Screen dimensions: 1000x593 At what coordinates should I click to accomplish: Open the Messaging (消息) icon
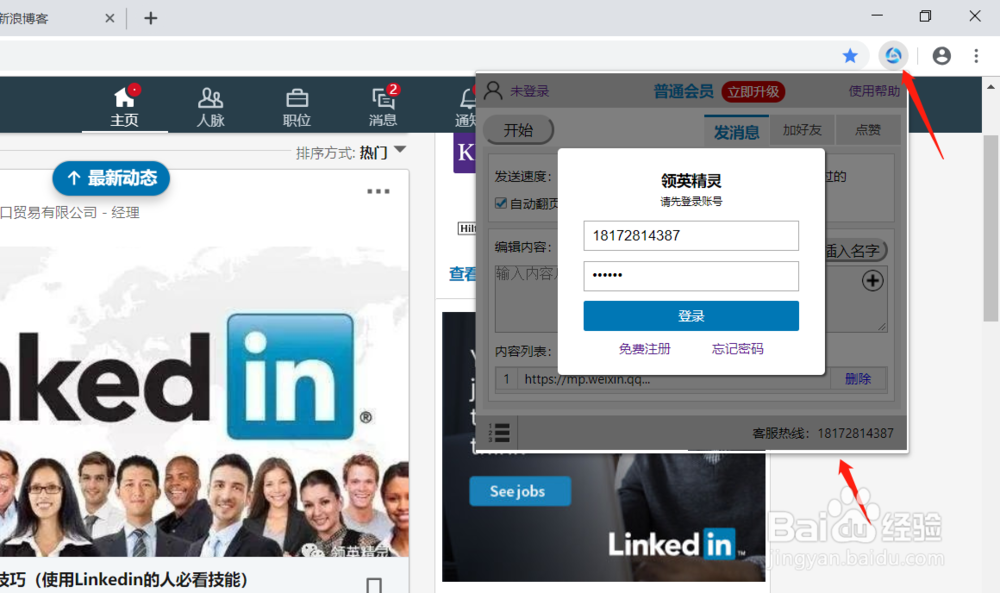point(383,105)
